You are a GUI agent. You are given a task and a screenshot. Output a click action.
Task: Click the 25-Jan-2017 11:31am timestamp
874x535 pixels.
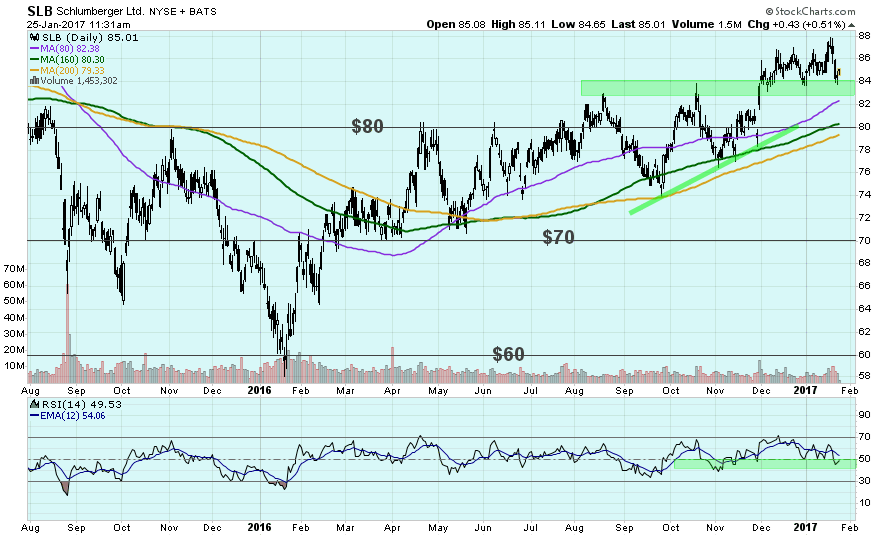[79, 25]
